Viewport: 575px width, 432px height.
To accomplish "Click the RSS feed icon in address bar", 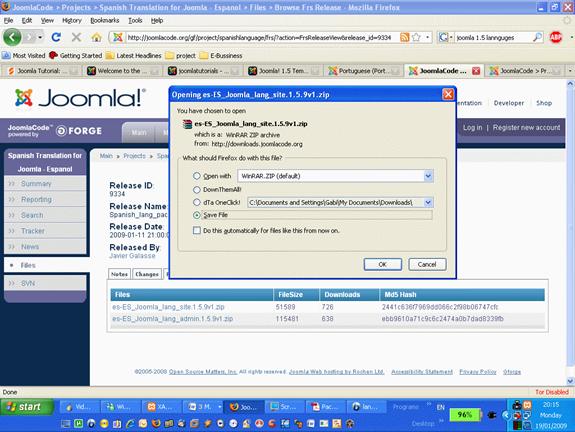I will coord(404,37).
